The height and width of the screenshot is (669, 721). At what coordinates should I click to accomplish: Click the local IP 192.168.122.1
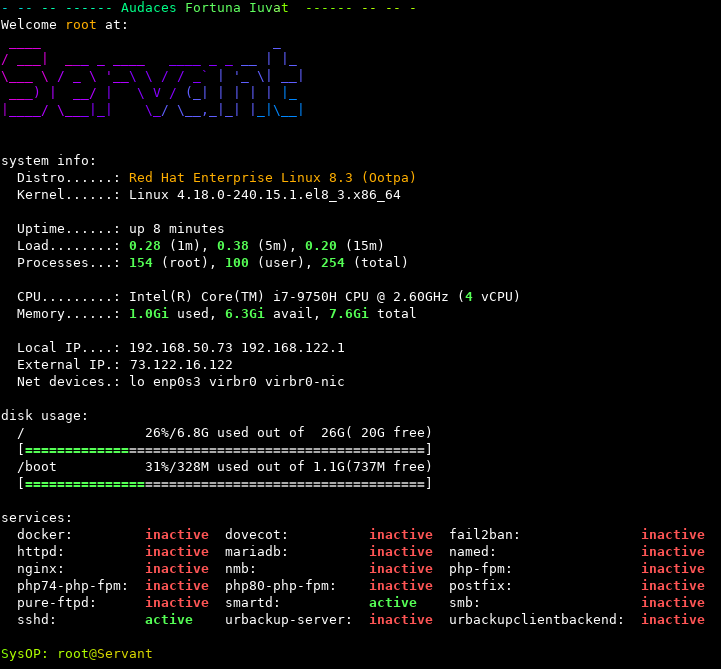(292, 348)
